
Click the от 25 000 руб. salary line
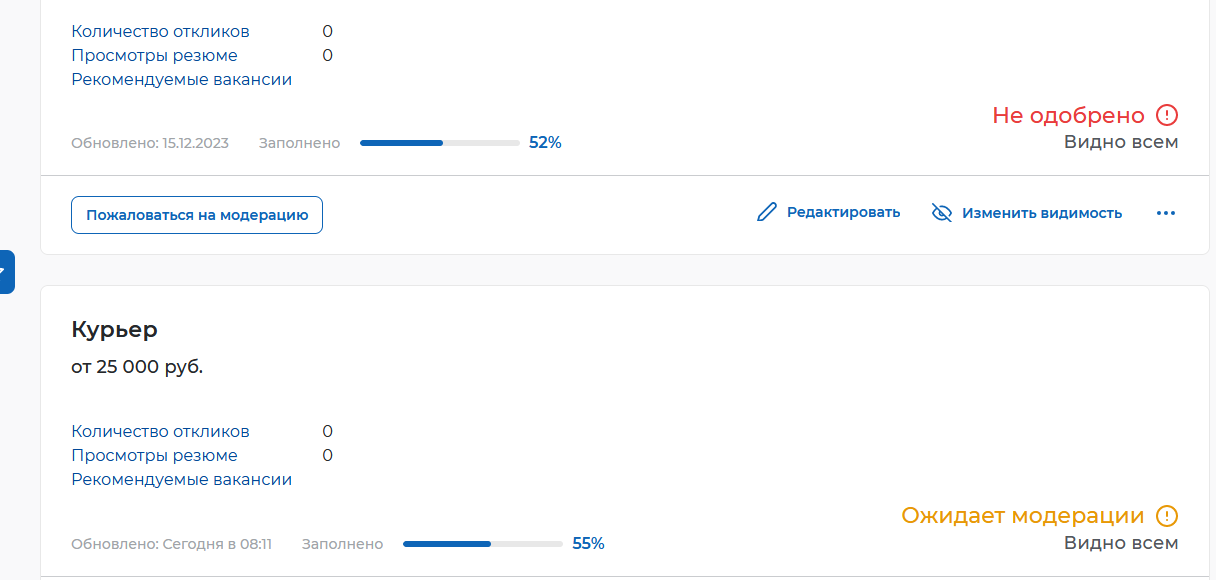pos(137,367)
